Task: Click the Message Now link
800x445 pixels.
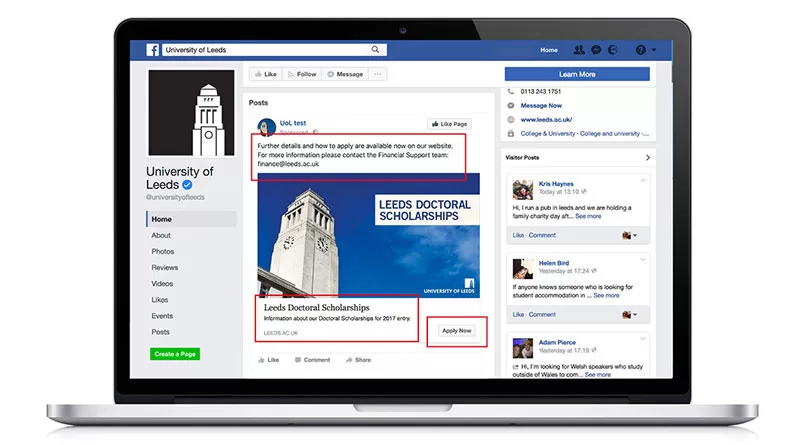Action: tap(541, 106)
